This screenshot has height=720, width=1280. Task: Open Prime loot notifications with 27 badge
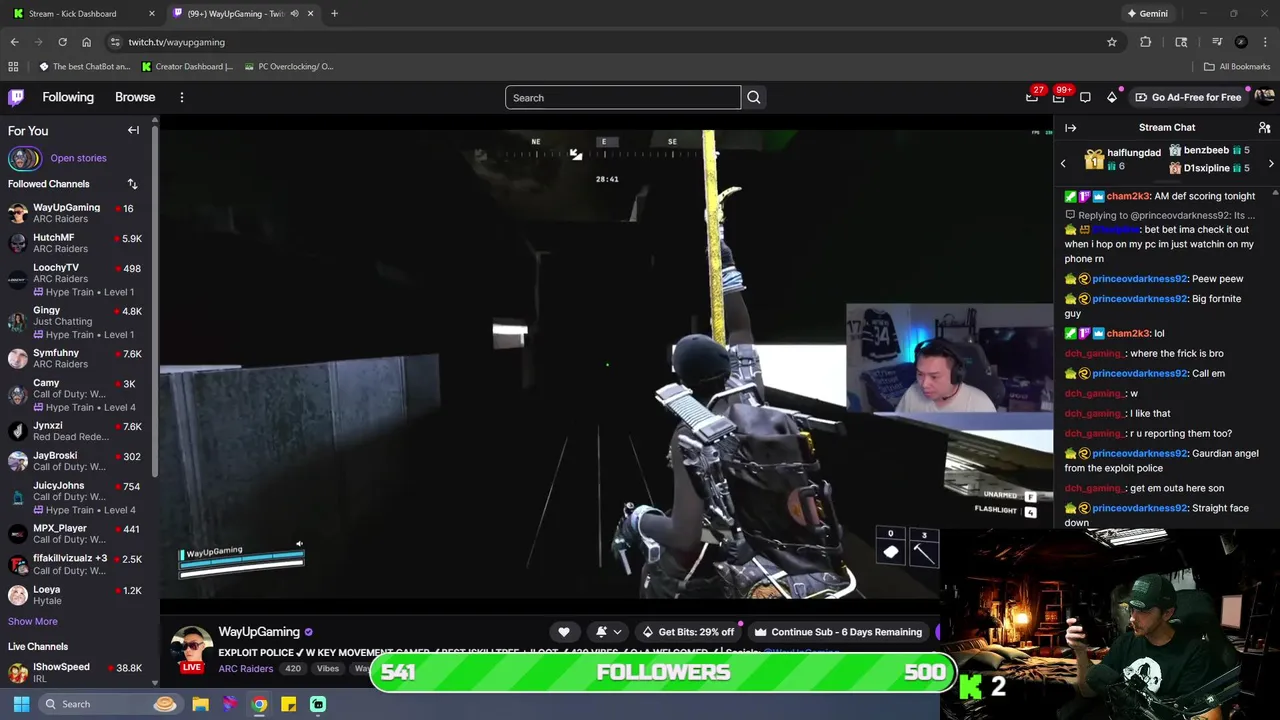point(1032,97)
